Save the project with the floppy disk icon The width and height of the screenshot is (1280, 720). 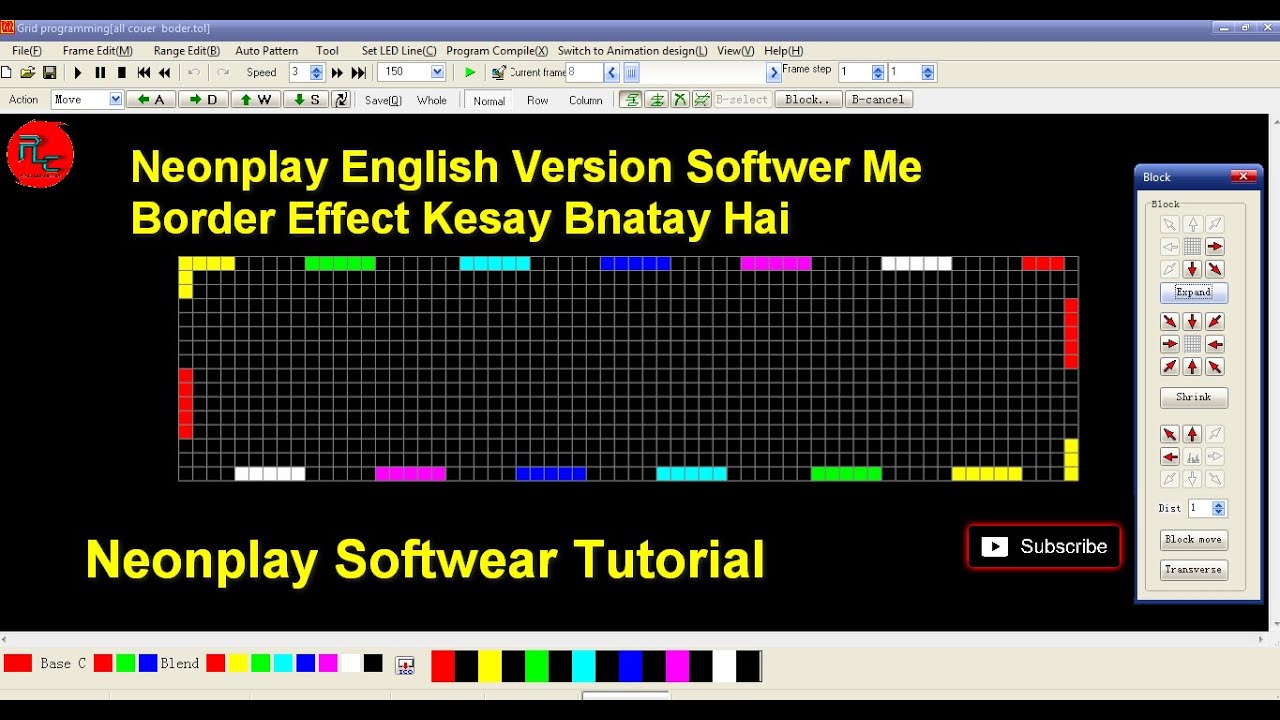(x=49, y=72)
